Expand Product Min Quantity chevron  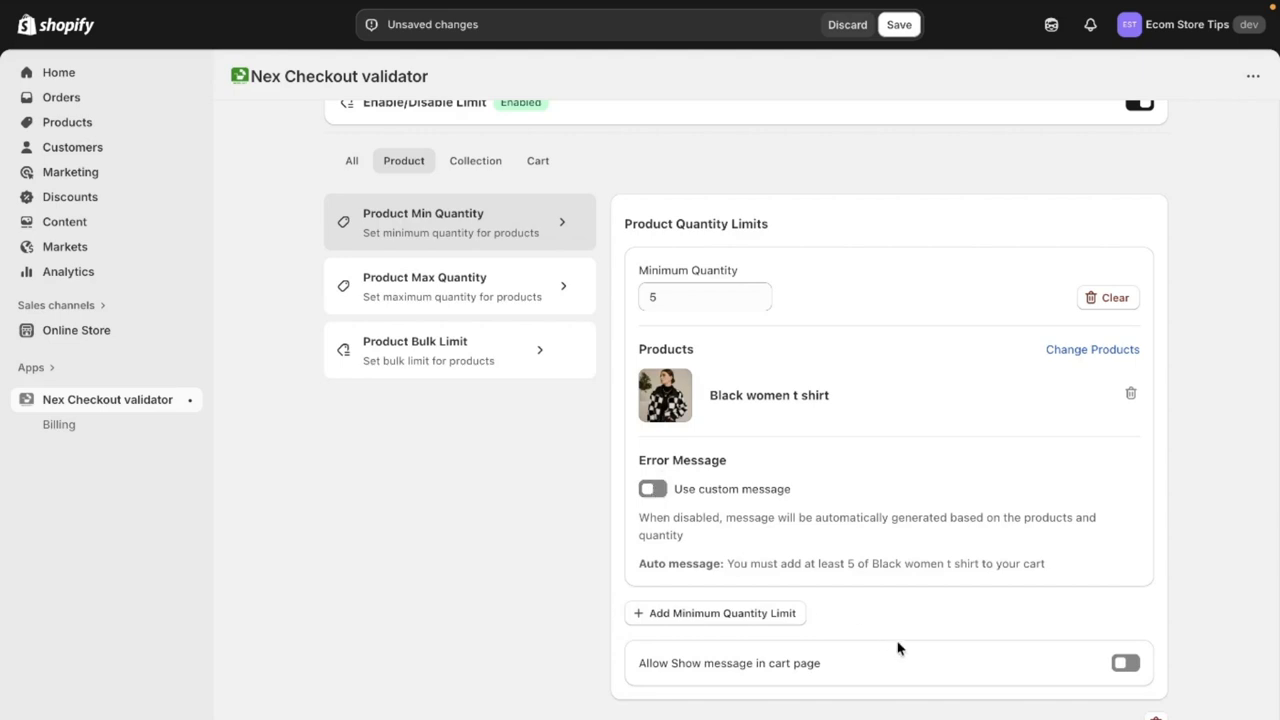coord(562,222)
